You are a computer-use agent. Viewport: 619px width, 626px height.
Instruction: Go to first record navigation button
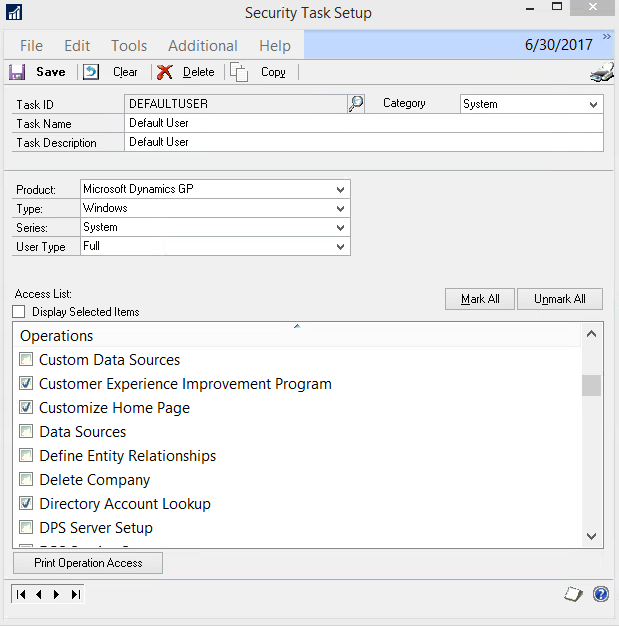(21, 594)
